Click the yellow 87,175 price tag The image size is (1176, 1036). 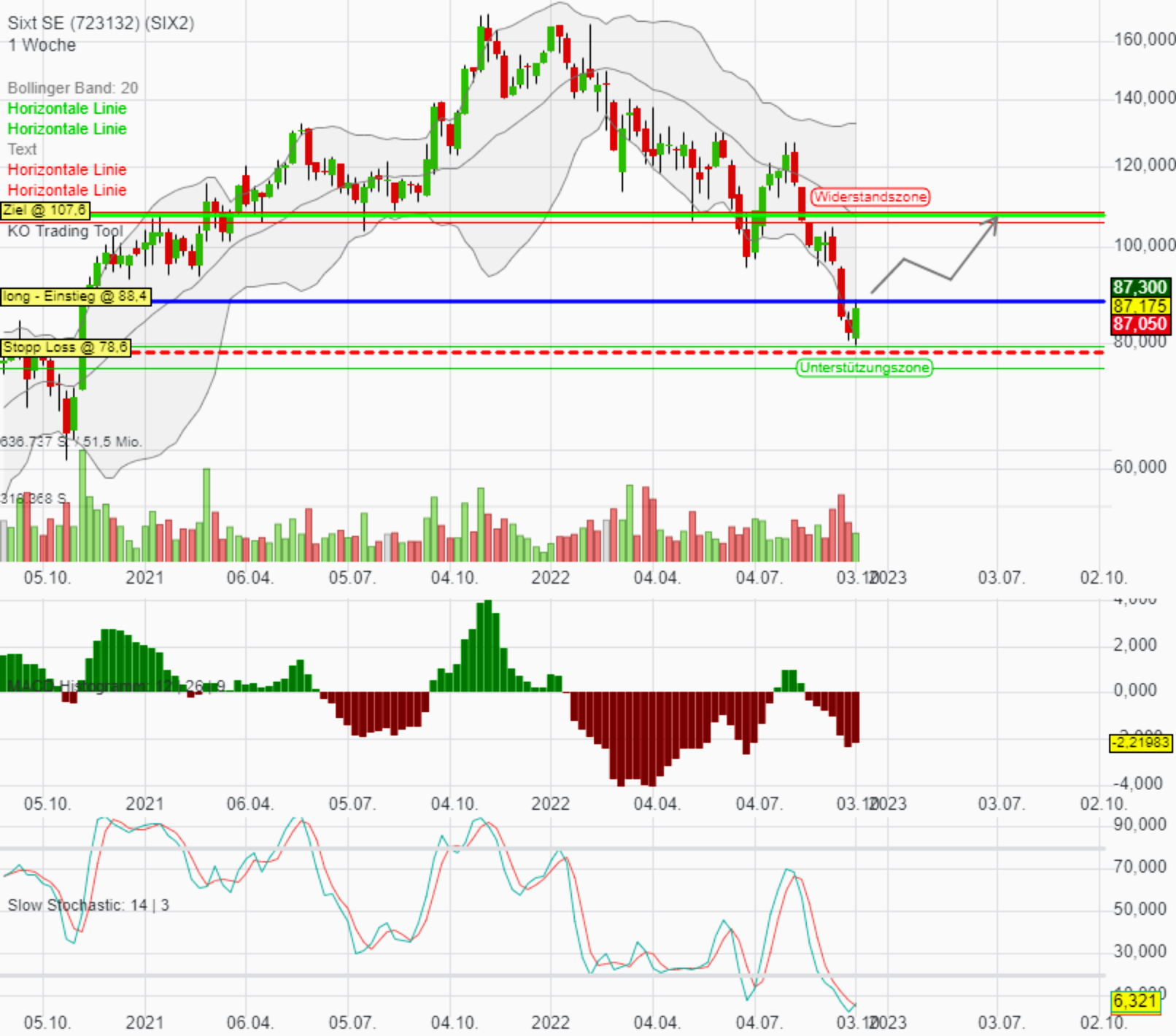click(x=1140, y=306)
